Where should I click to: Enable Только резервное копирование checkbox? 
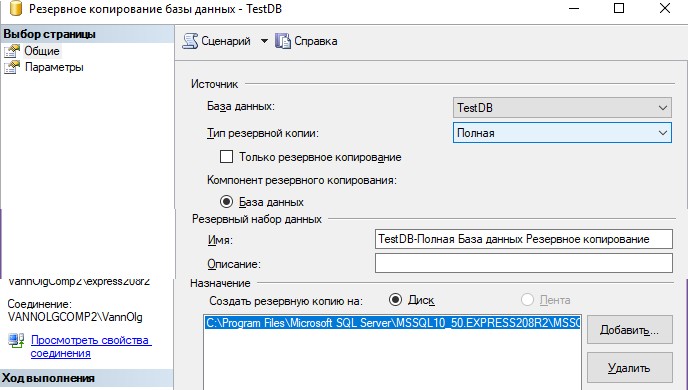(x=226, y=157)
